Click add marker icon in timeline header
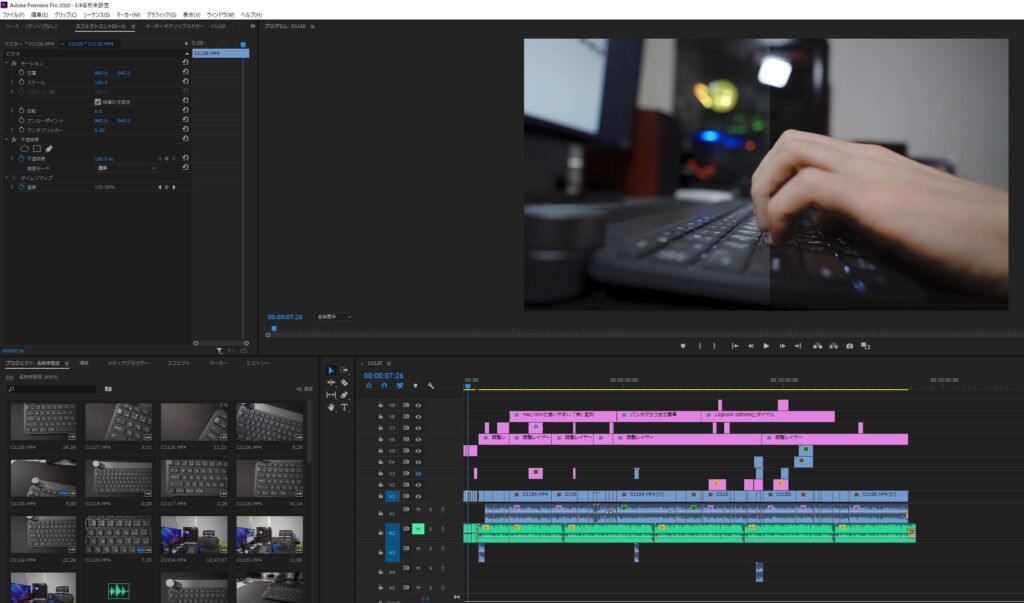The height and width of the screenshot is (603, 1024). [415, 386]
